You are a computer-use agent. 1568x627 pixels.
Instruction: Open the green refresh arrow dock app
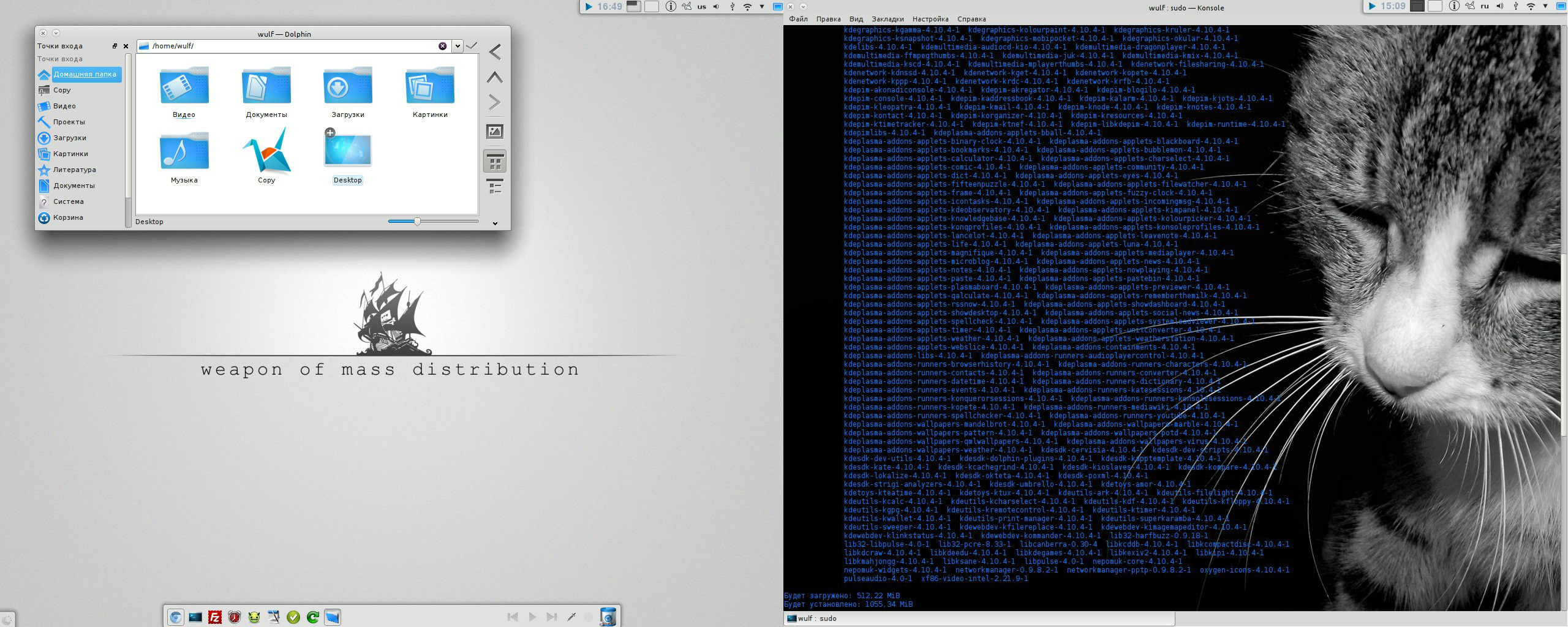[313, 617]
